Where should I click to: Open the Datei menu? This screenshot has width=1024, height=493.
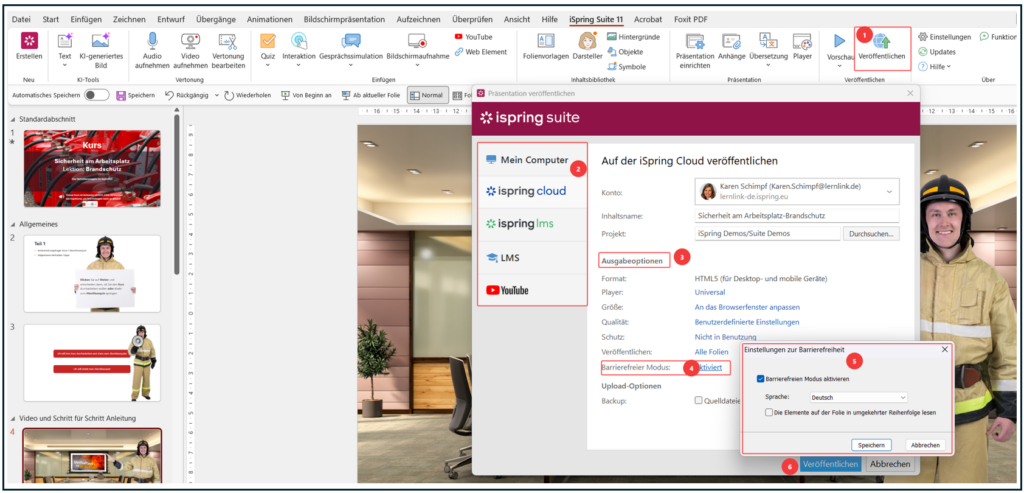tap(21, 20)
